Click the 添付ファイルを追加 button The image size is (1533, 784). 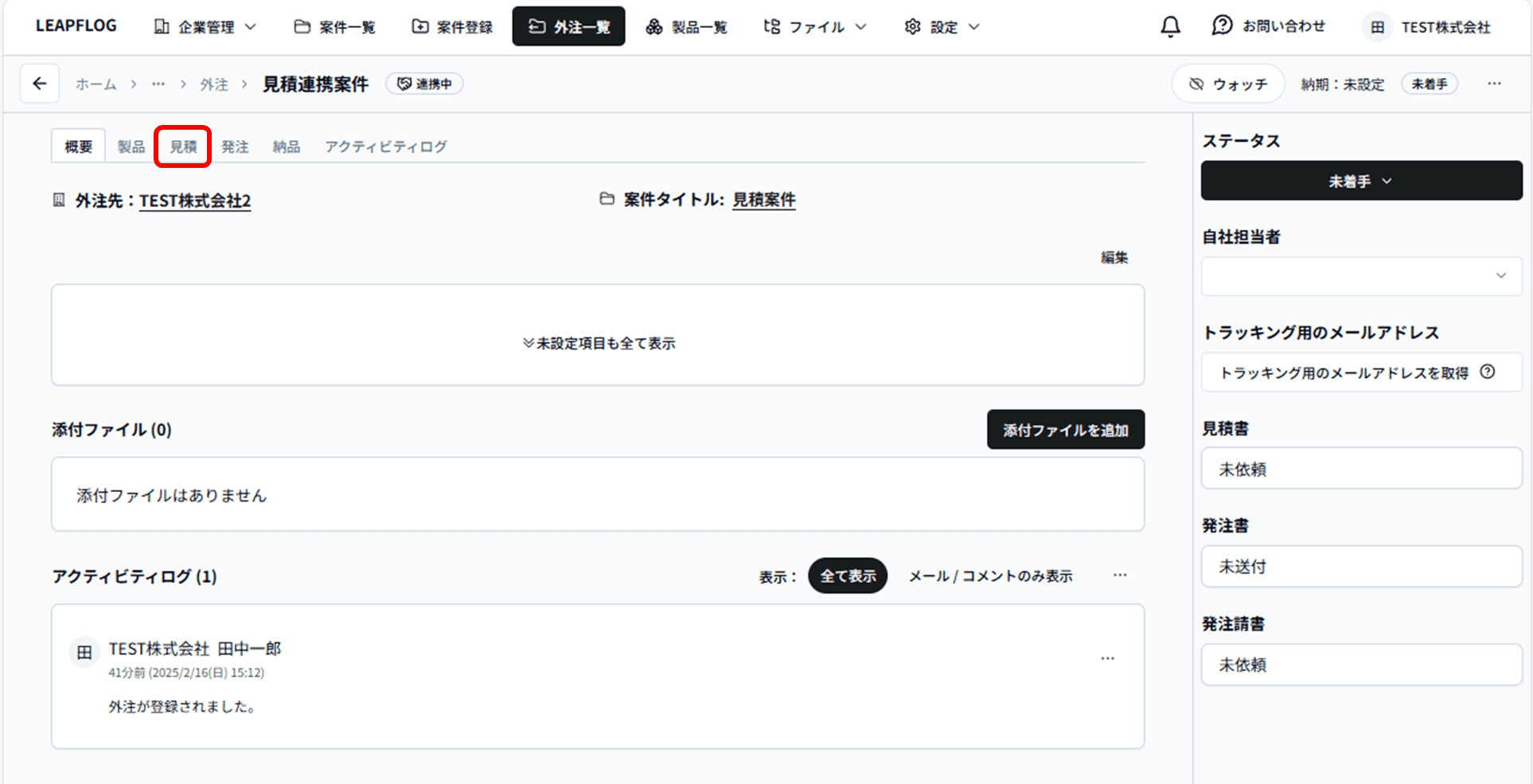click(x=1065, y=429)
